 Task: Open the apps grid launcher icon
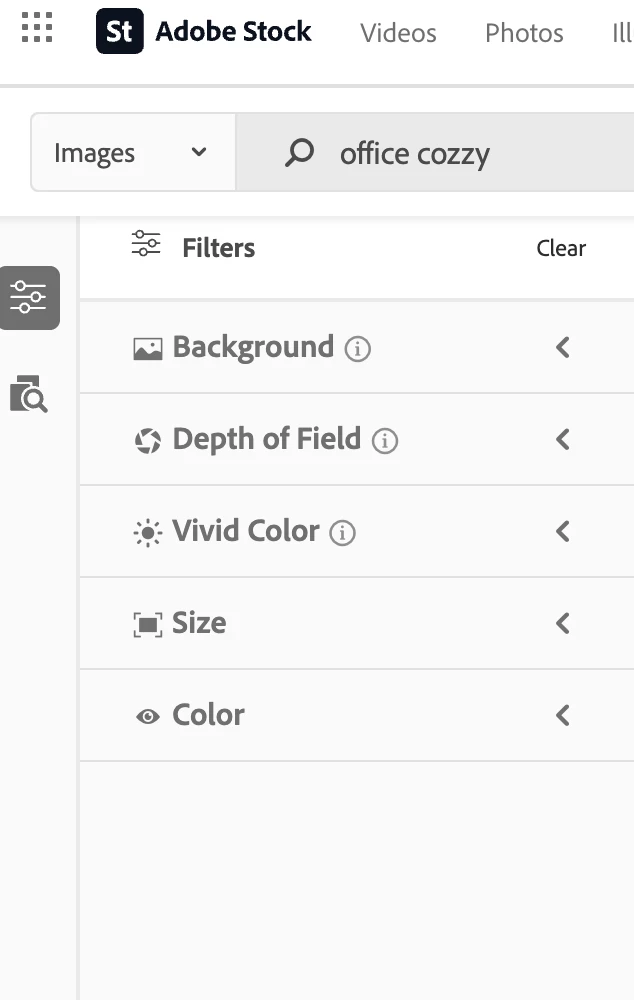point(37,28)
